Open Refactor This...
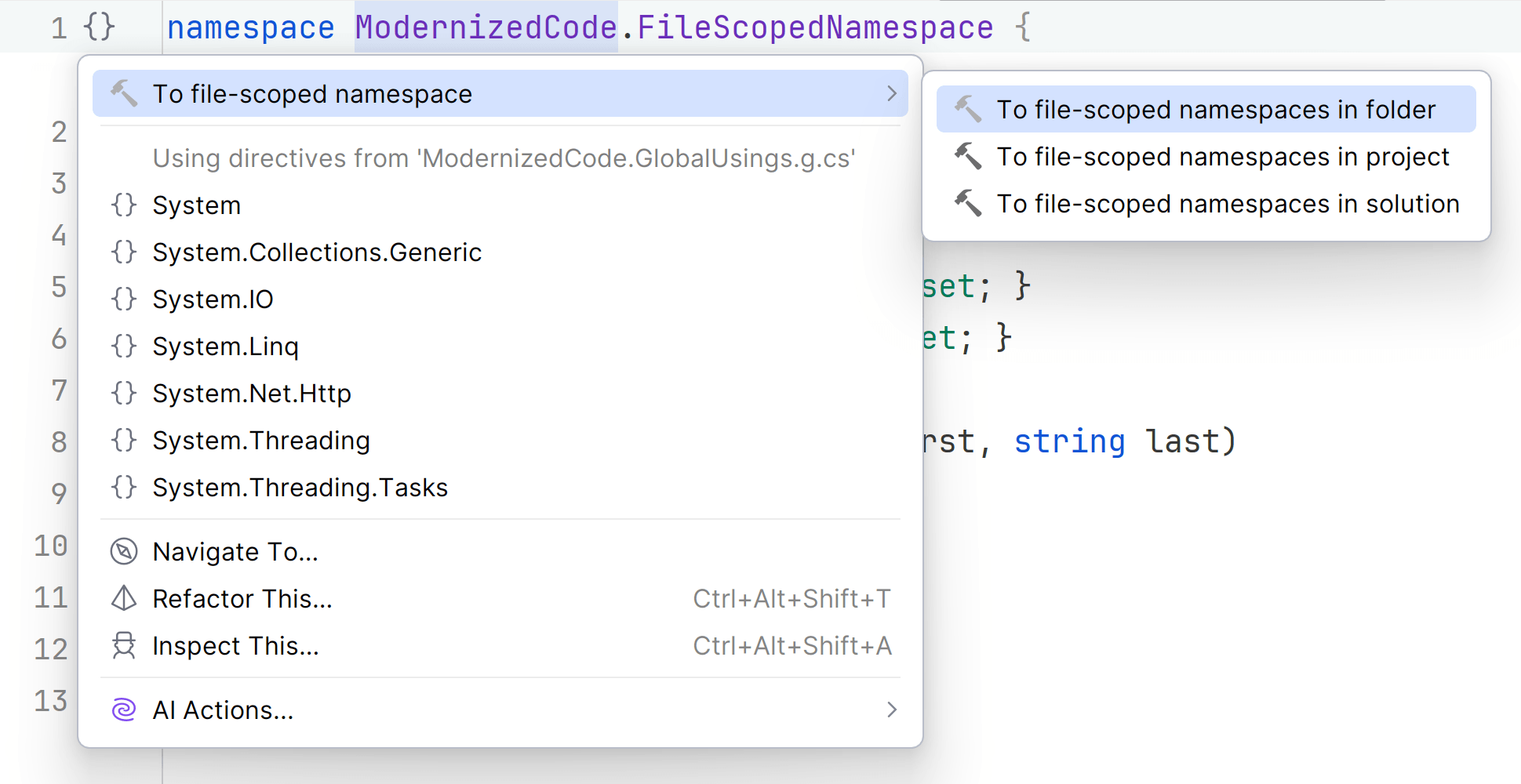Image resolution: width=1521 pixels, height=784 pixels. [242, 598]
